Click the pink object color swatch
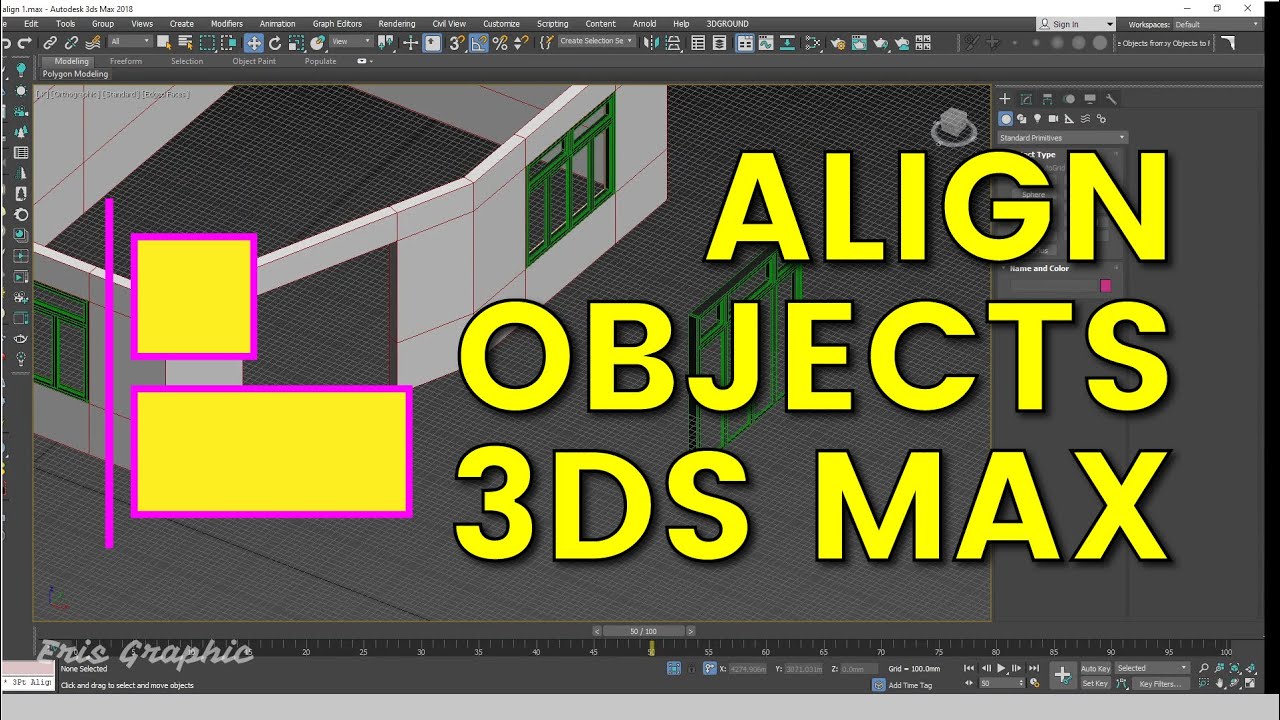This screenshot has width=1280, height=720. click(1105, 285)
